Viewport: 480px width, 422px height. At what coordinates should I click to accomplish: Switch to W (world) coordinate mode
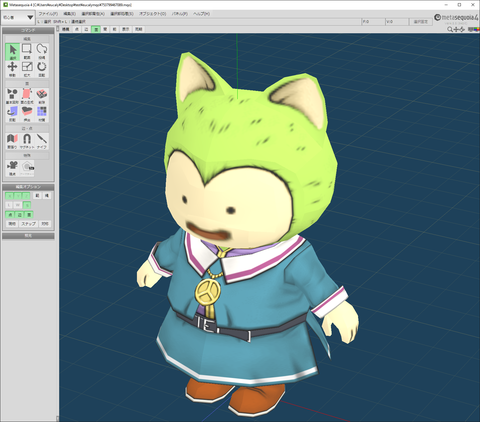point(18,205)
